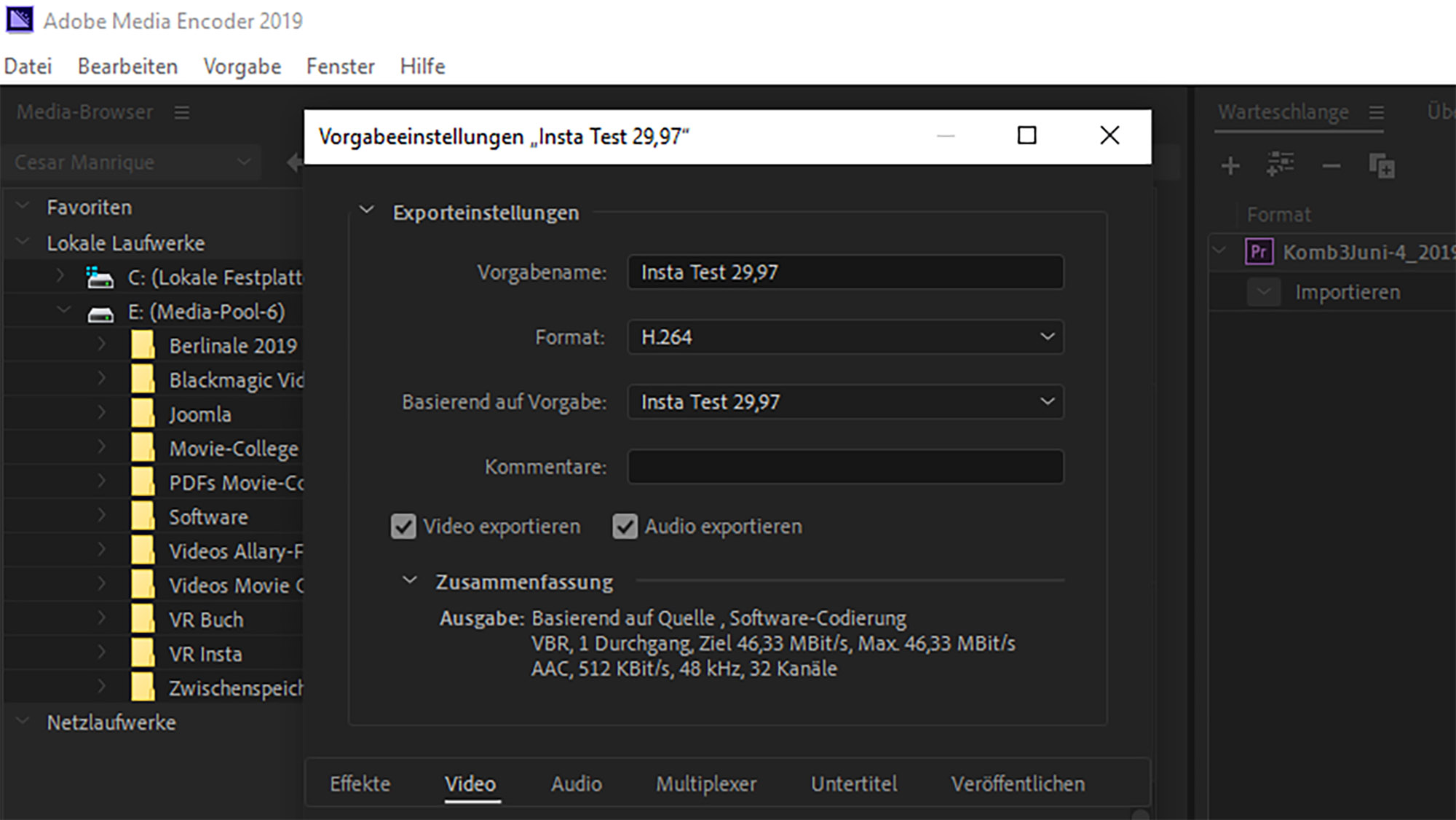Click the add output settings icon in queue

[1280, 165]
